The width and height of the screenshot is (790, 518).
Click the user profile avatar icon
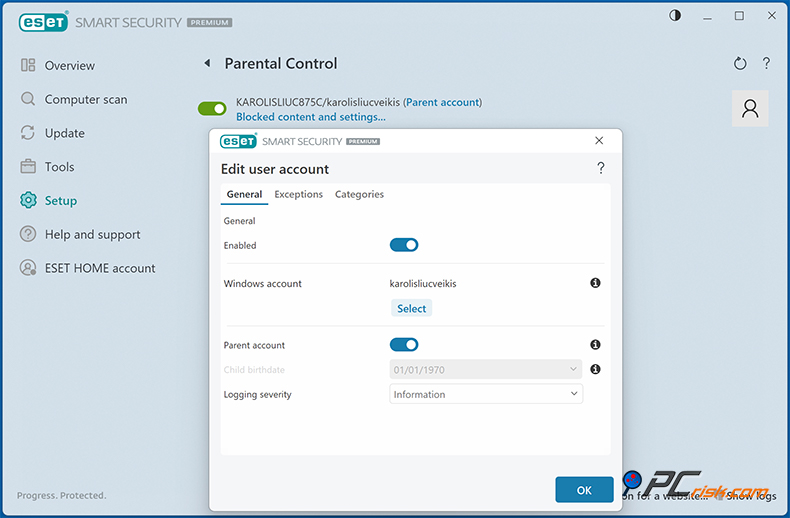click(750, 109)
